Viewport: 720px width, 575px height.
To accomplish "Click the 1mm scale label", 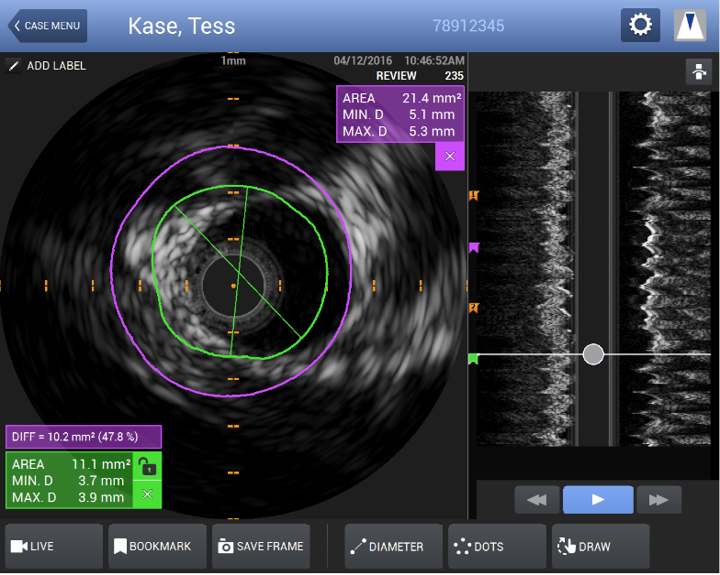I will tap(233, 61).
